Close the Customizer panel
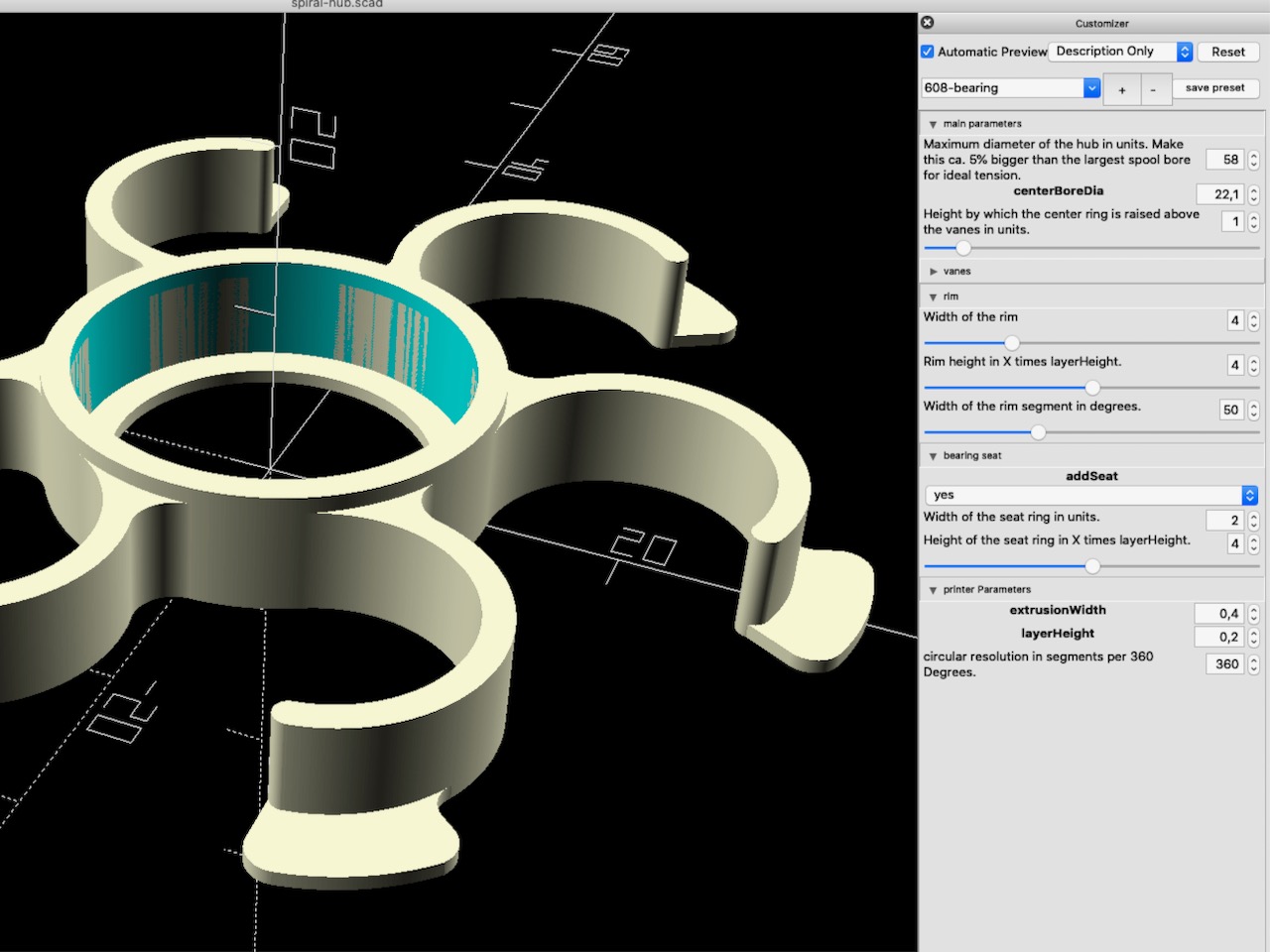 click(927, 23)
